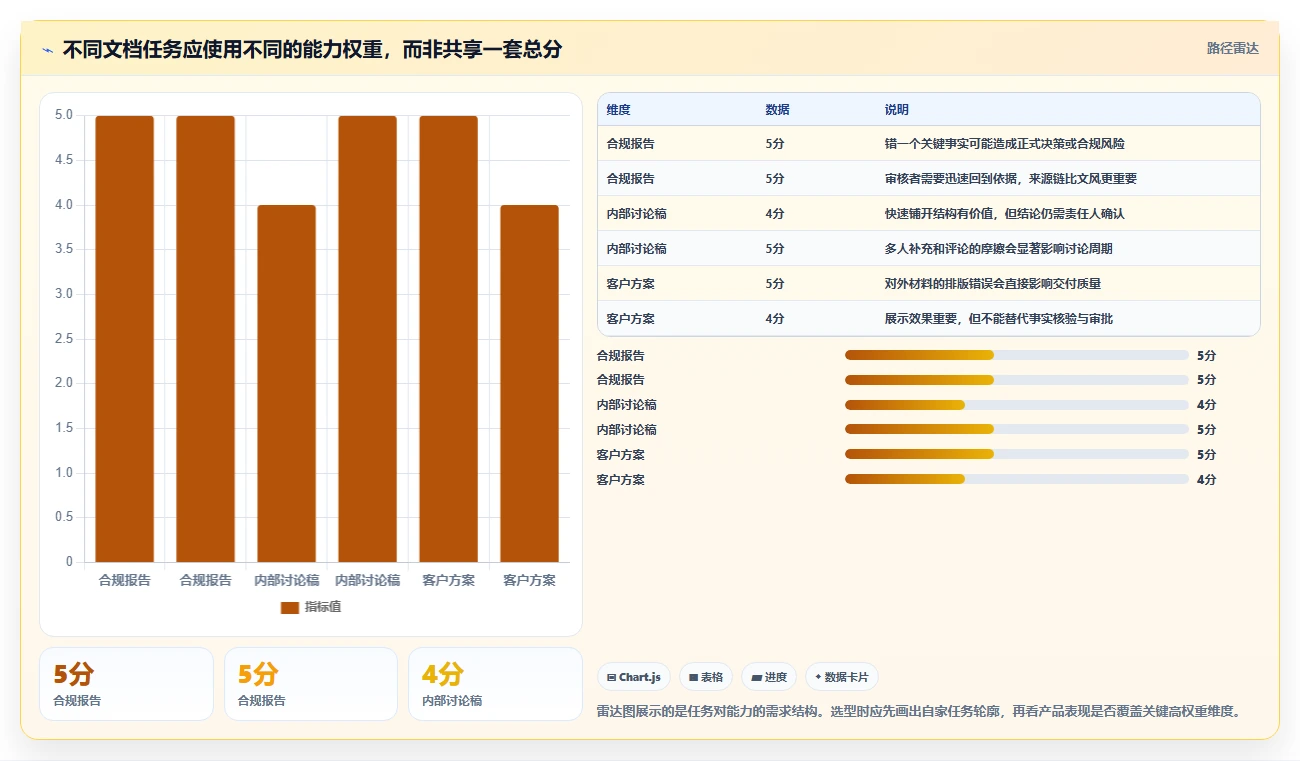Click the 说明 column header
Viewport: 1300px width, 761px height.
tap(897, 110)
